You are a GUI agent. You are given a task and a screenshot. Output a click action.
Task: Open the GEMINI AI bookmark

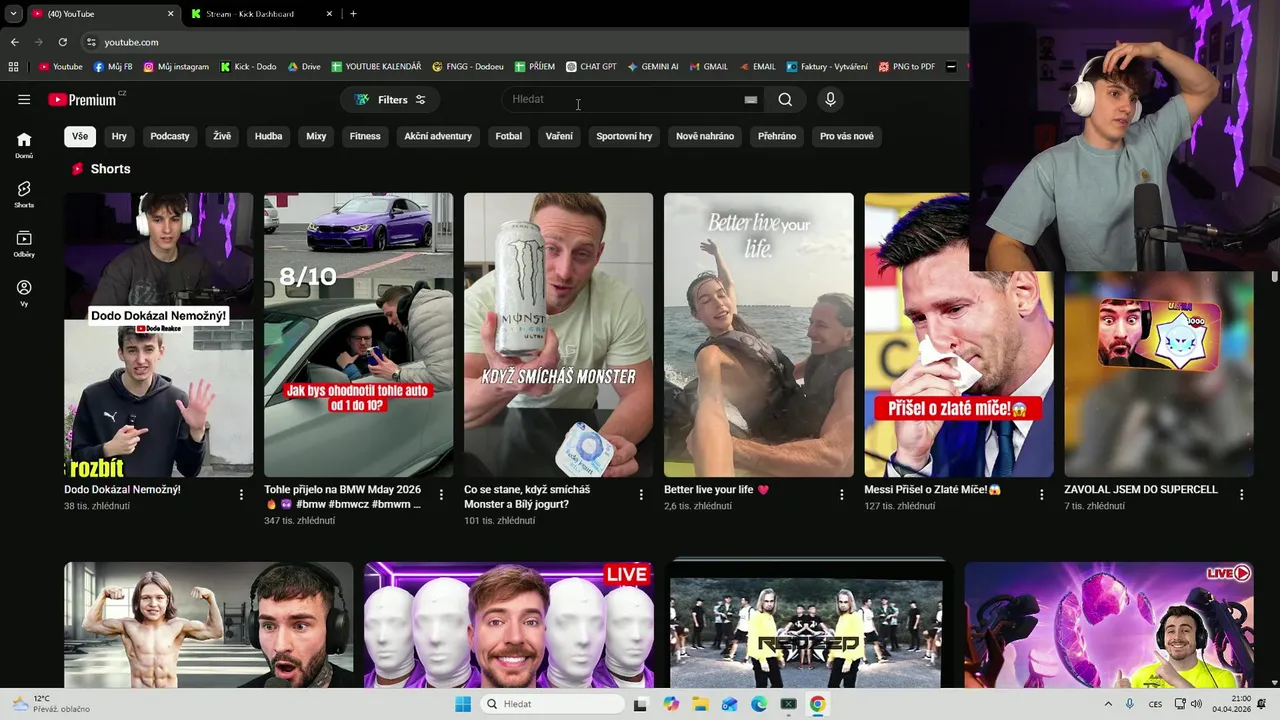(653, 67)
